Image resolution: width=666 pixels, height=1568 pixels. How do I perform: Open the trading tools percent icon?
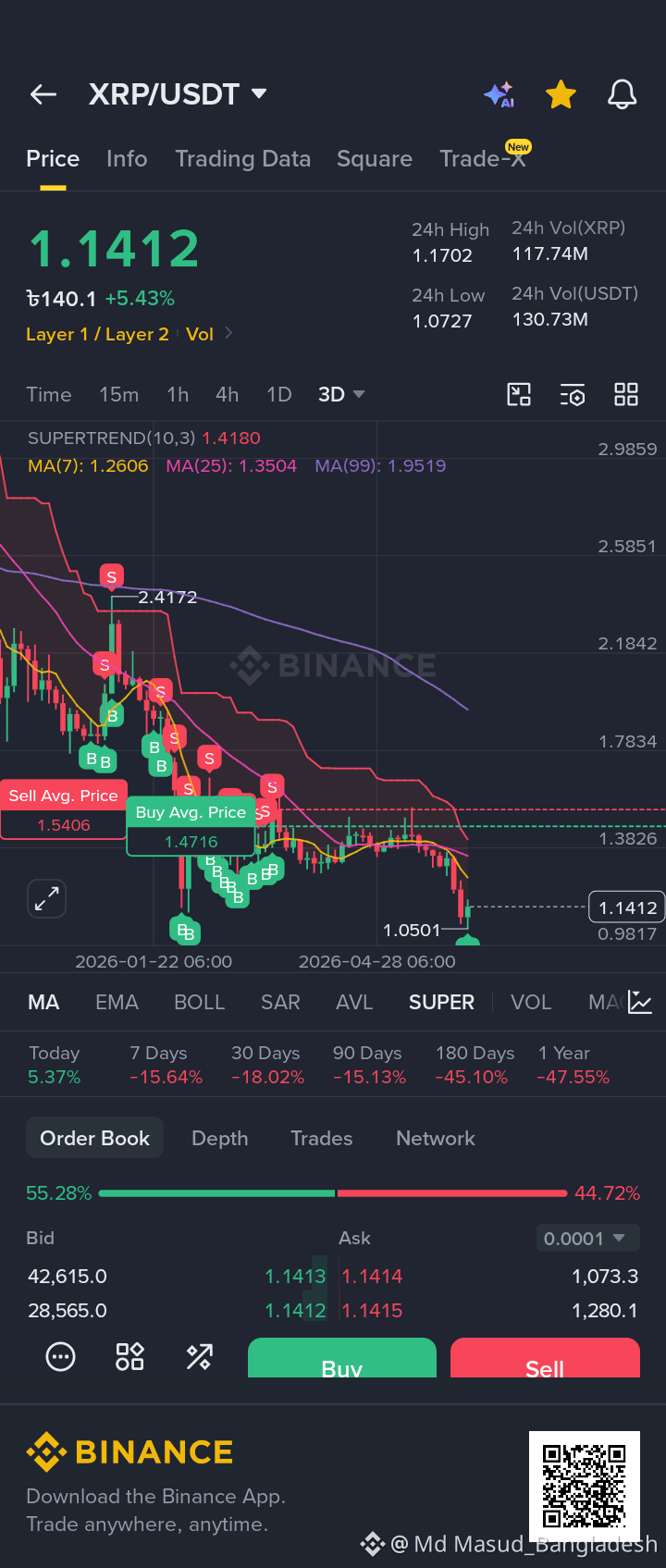pyautogui.click(x=200, y=1357)
